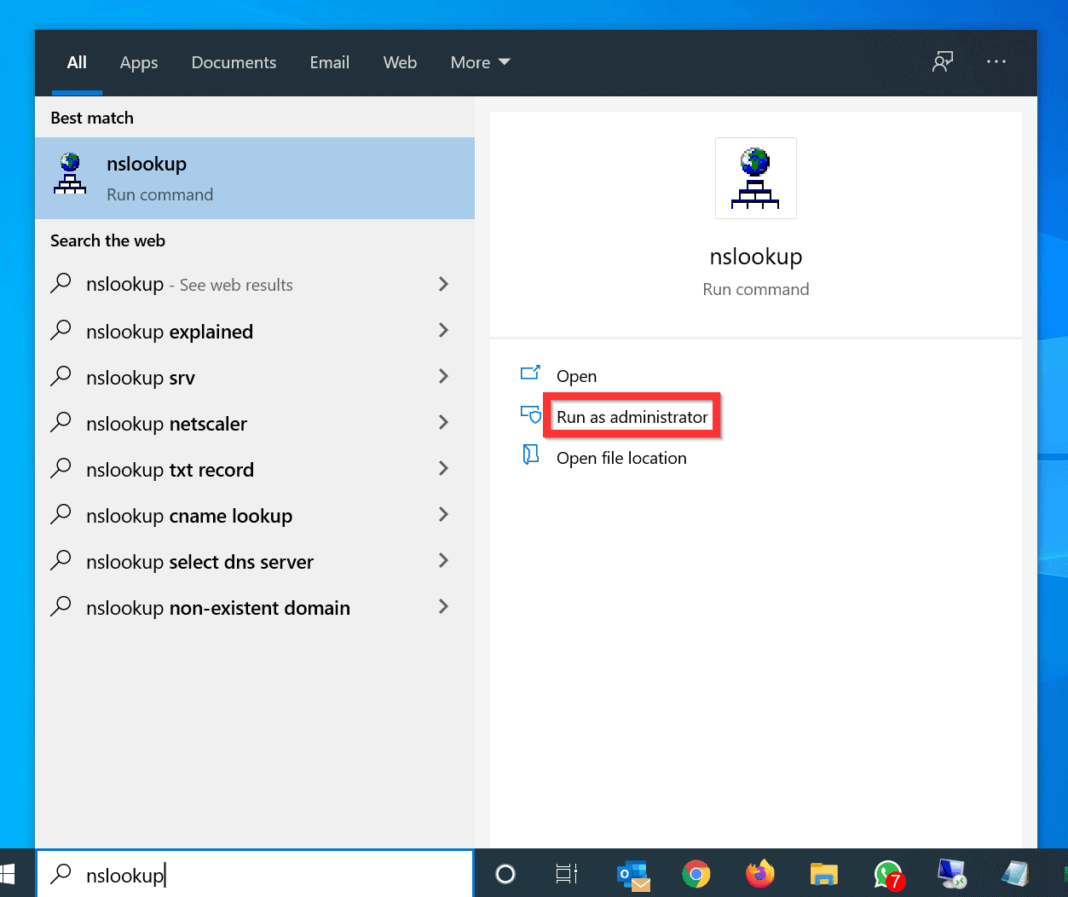Screen dimensions: 1068x897
Task: Select Open file location
Action: click(x=622, y=457)
